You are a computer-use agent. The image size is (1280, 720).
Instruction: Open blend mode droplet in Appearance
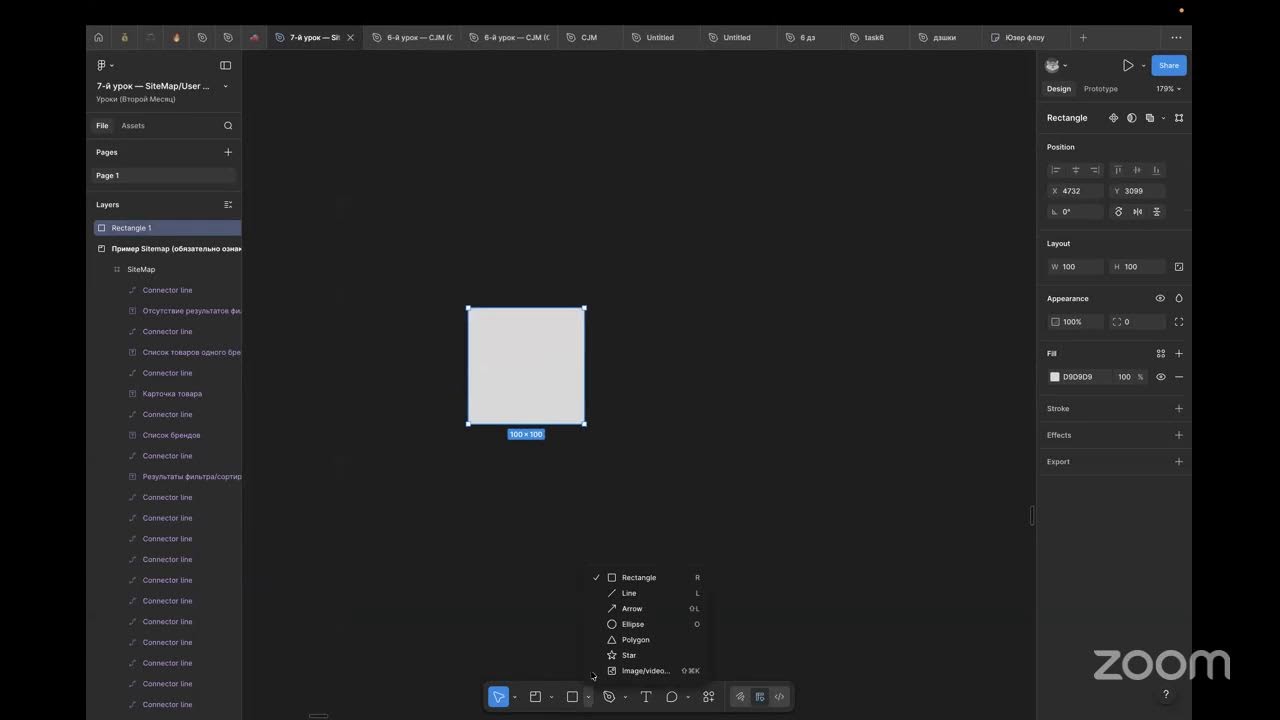click(1179, 298)
